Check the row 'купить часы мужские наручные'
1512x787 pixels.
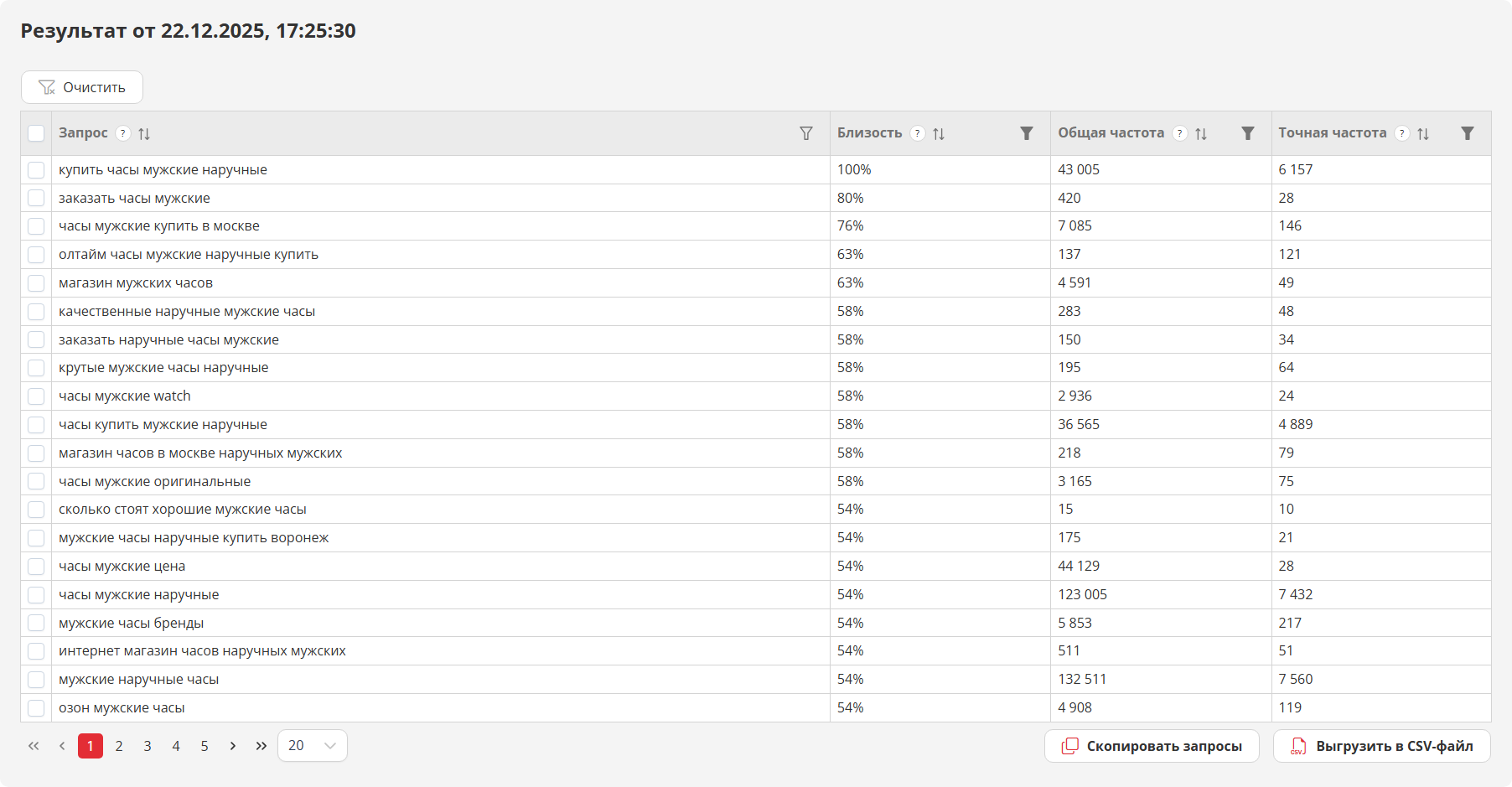[36, 170]
